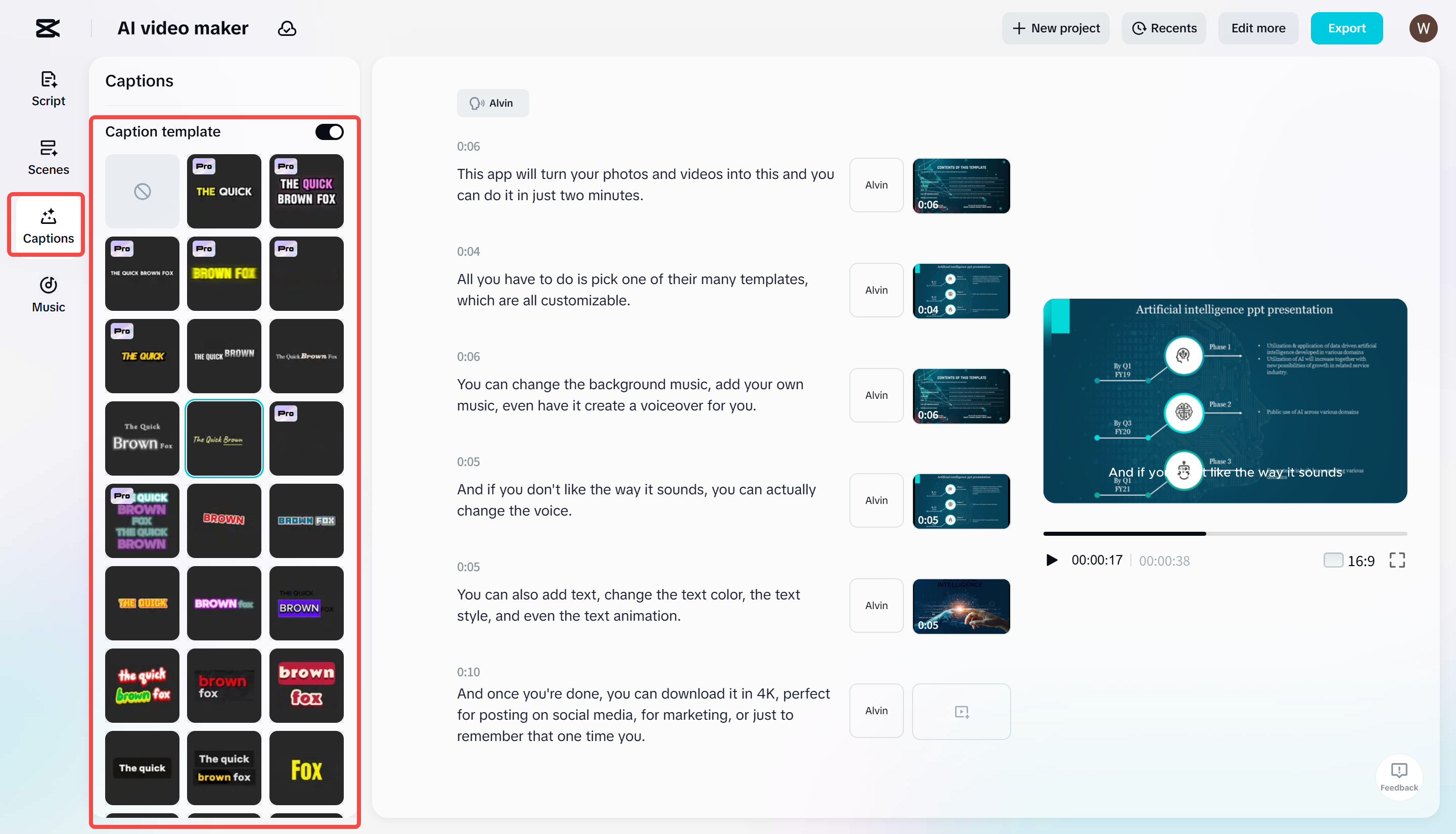Export the video
The image size is (1456, 834).
[x=1347, y=27]
